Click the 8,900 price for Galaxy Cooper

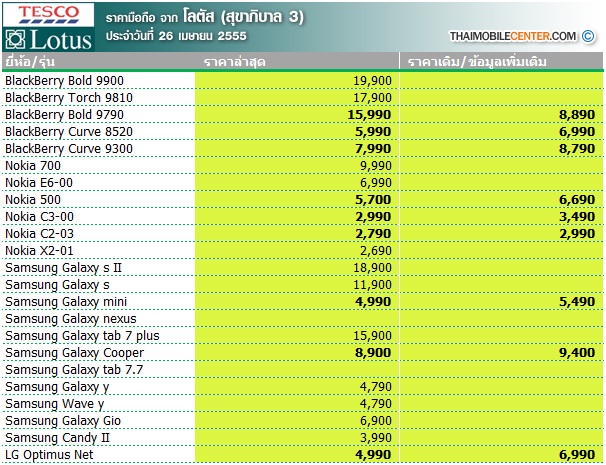pyautogui.click(x=373, y=353)
